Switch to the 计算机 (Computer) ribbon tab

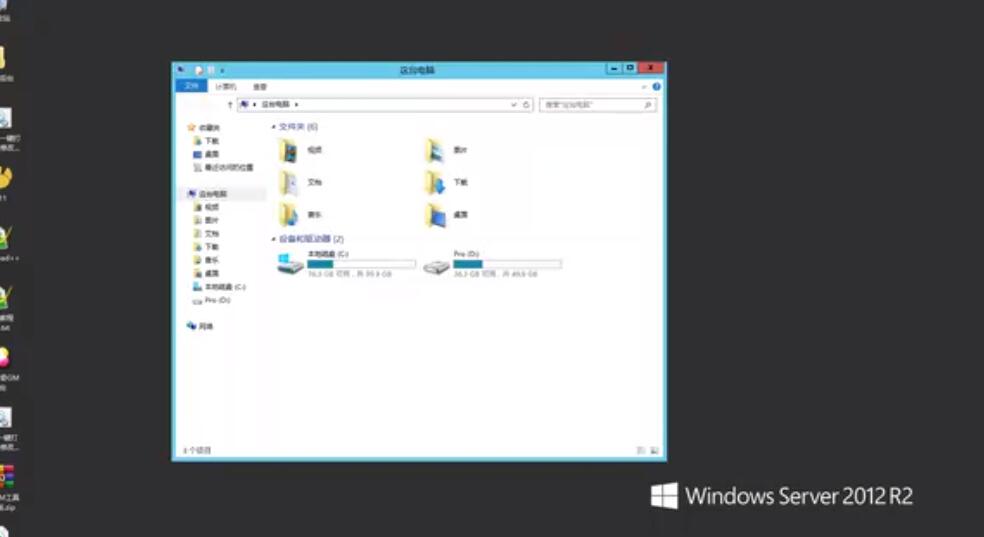coord(226,87)
